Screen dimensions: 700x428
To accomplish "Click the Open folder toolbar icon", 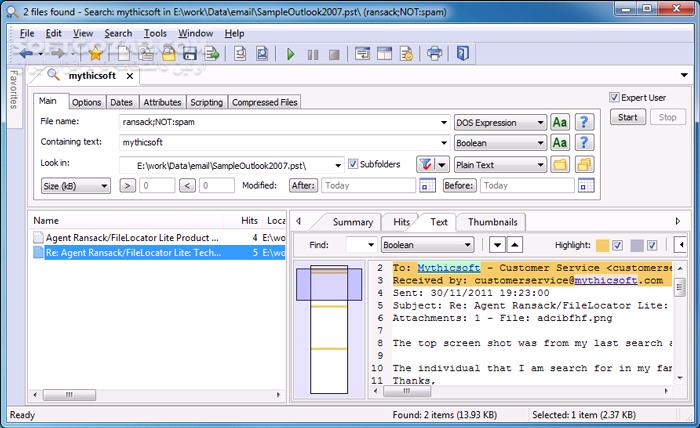I will [169, 54].
